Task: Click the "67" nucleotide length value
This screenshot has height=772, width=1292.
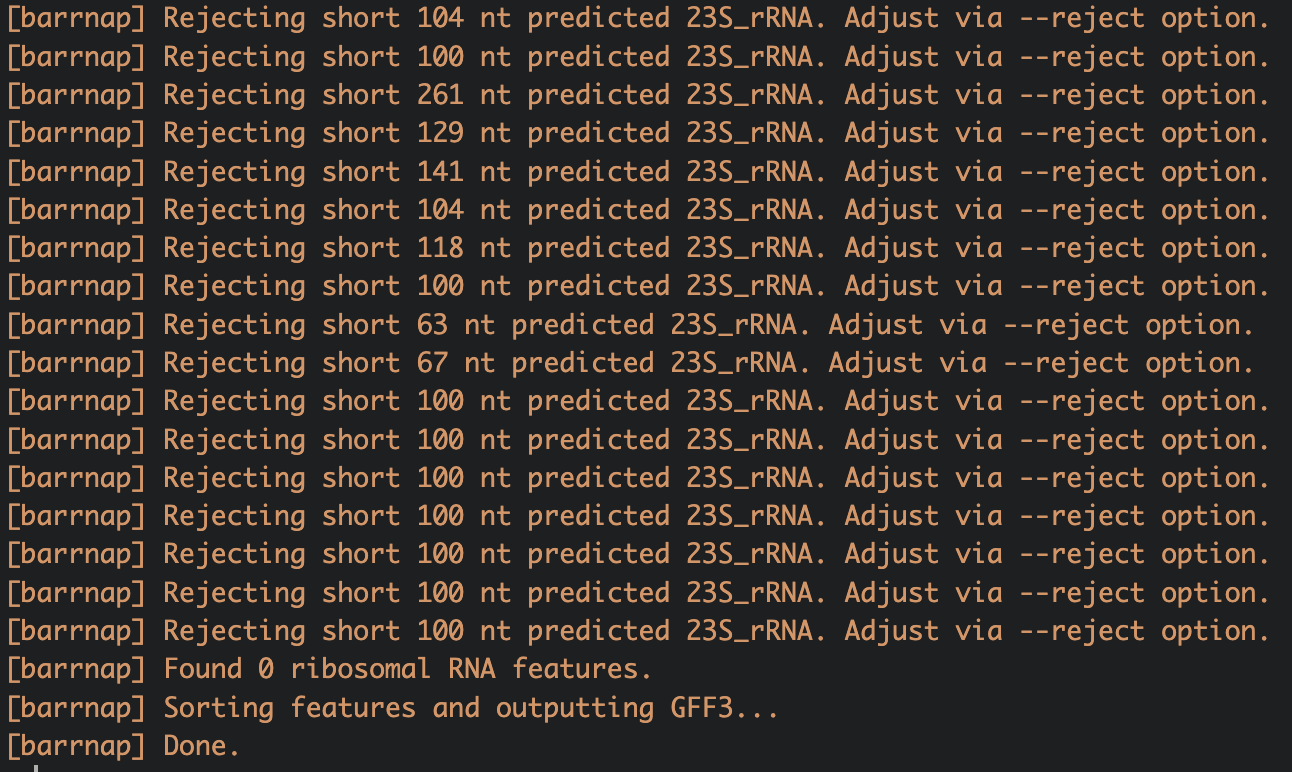Action: pyautogui.click(x=433, y=363)
